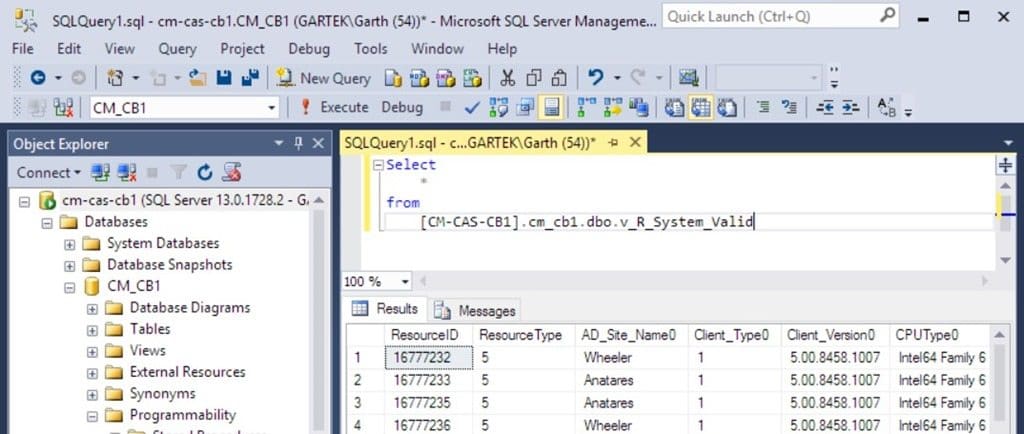This screenshot has height=434, width=1024.
Task: Open the Connect dropdown in Object Explorer
Action: pos(49,173)
